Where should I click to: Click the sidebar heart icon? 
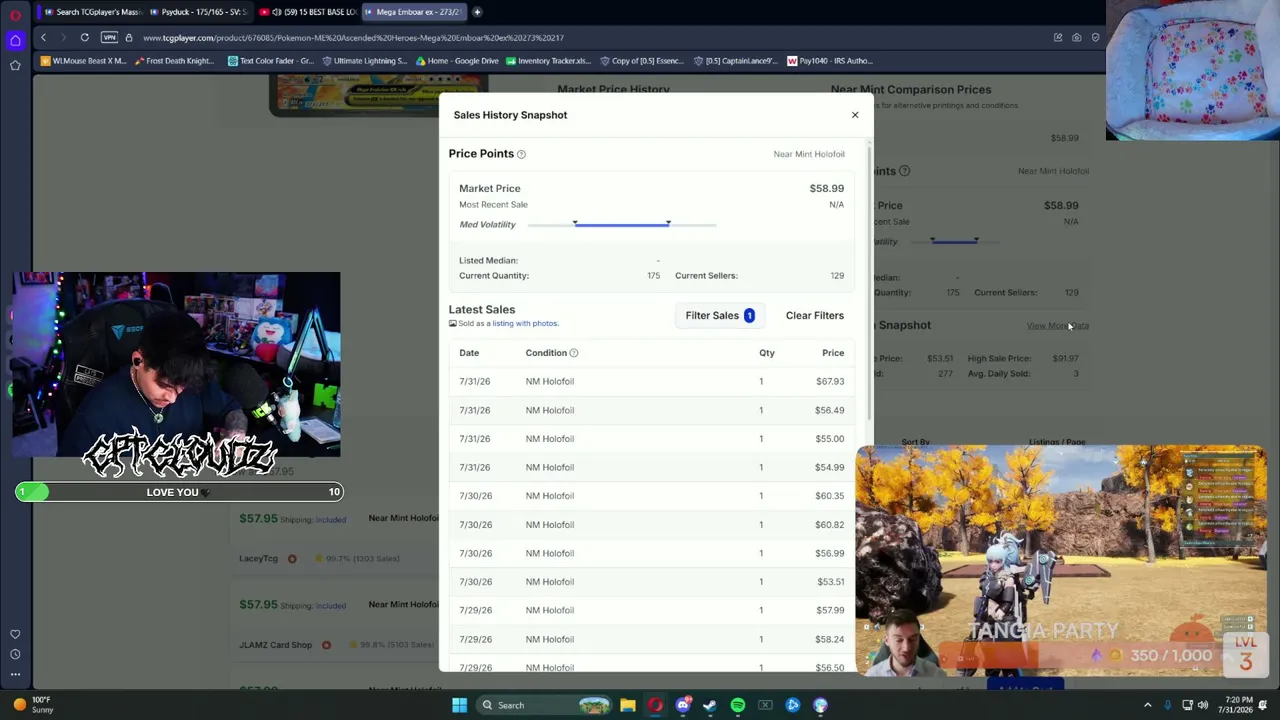pos(15,634)
